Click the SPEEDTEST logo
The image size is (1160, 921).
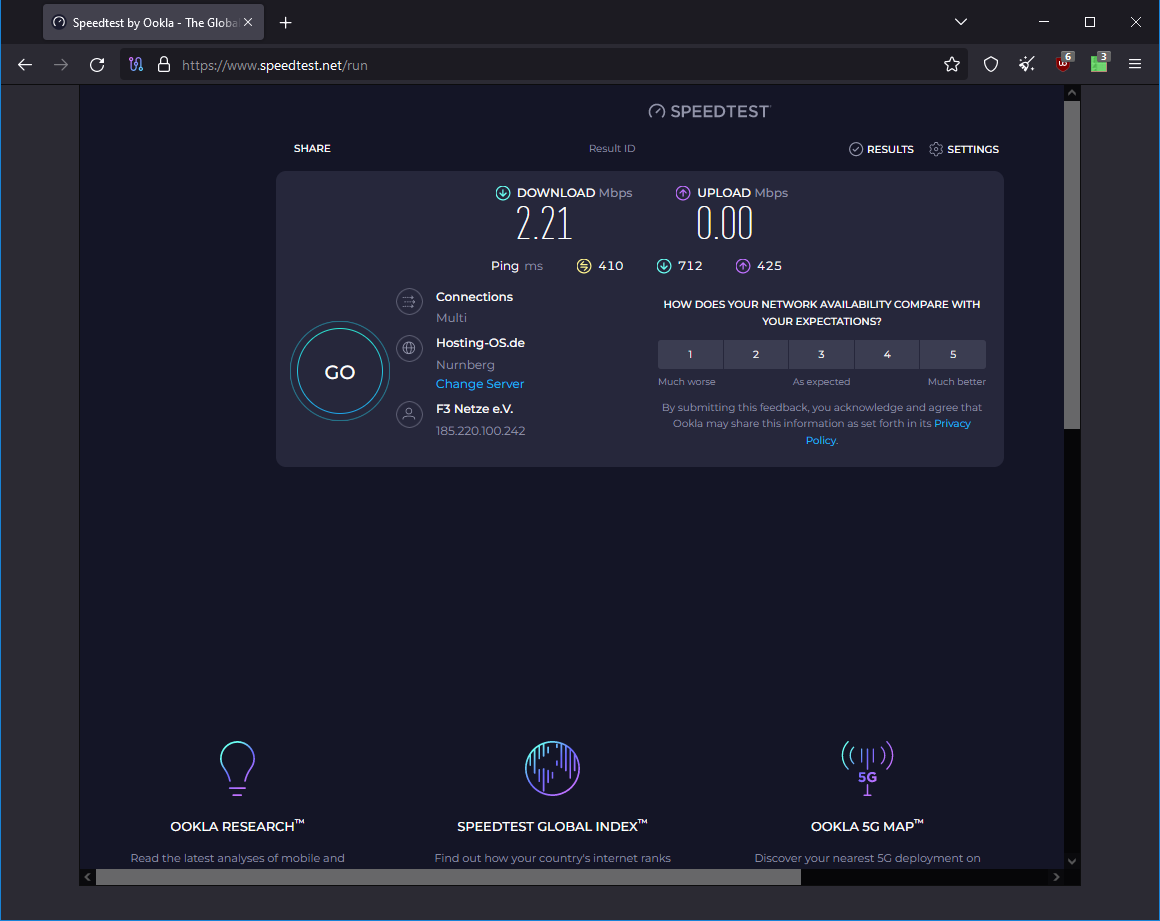click(709, 112)
